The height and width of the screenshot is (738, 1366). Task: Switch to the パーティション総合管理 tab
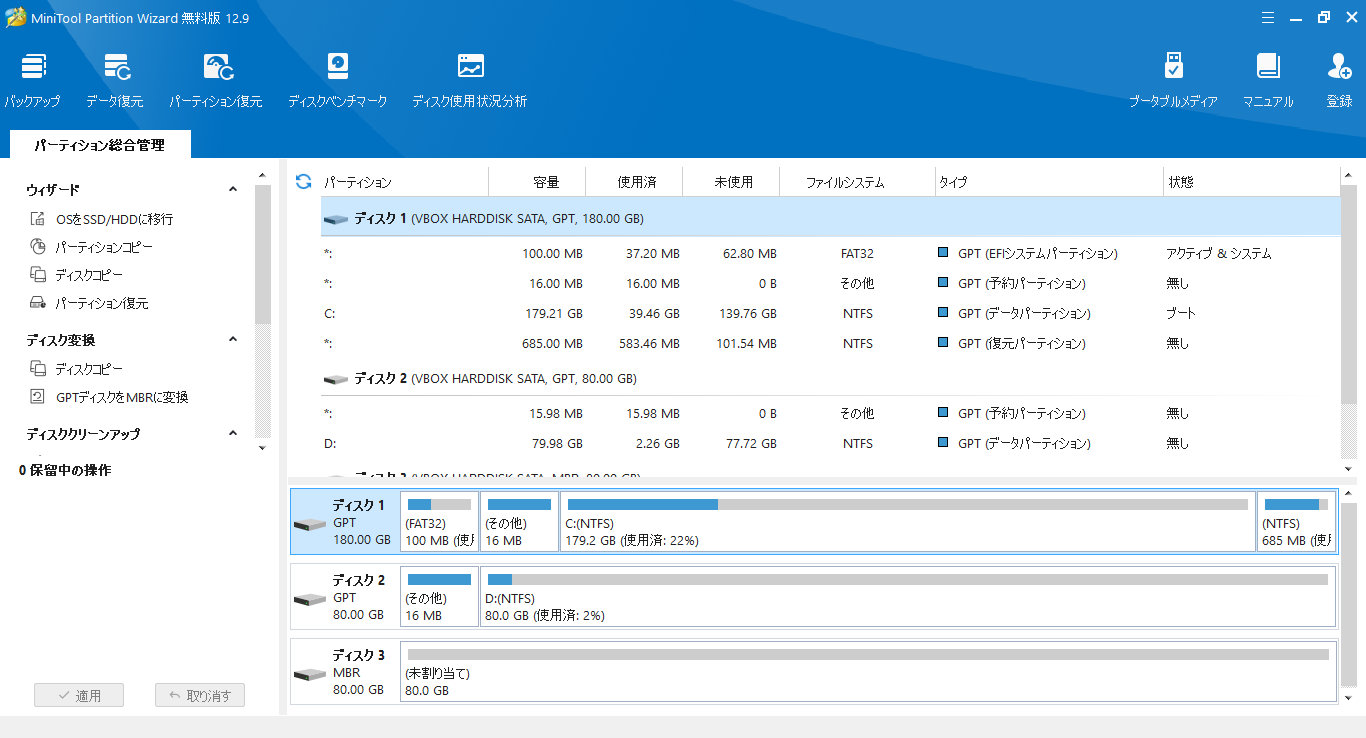(x=98, y=144)
